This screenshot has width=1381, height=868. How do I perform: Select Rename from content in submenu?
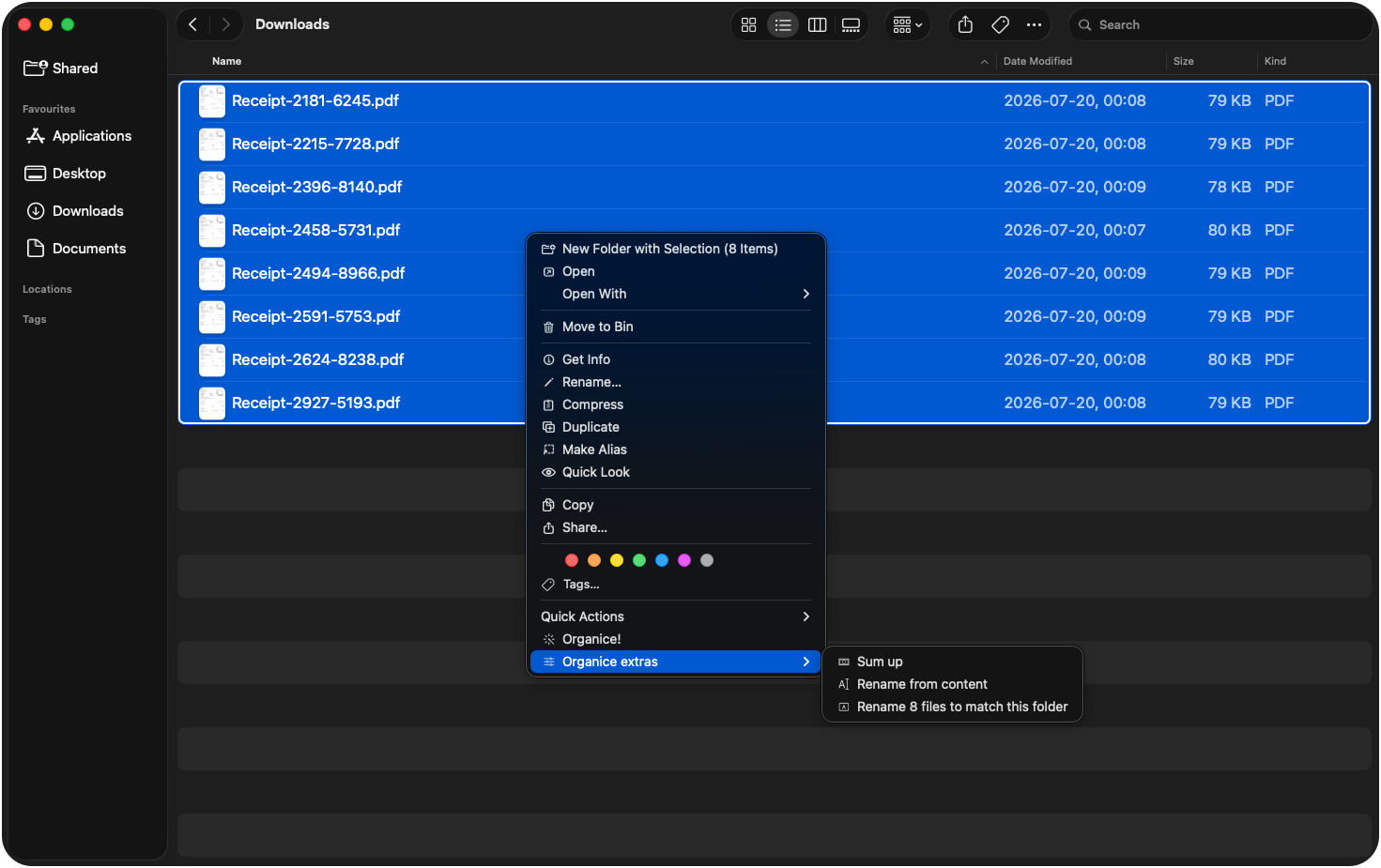pyautogui.click(x=952, y=684)
